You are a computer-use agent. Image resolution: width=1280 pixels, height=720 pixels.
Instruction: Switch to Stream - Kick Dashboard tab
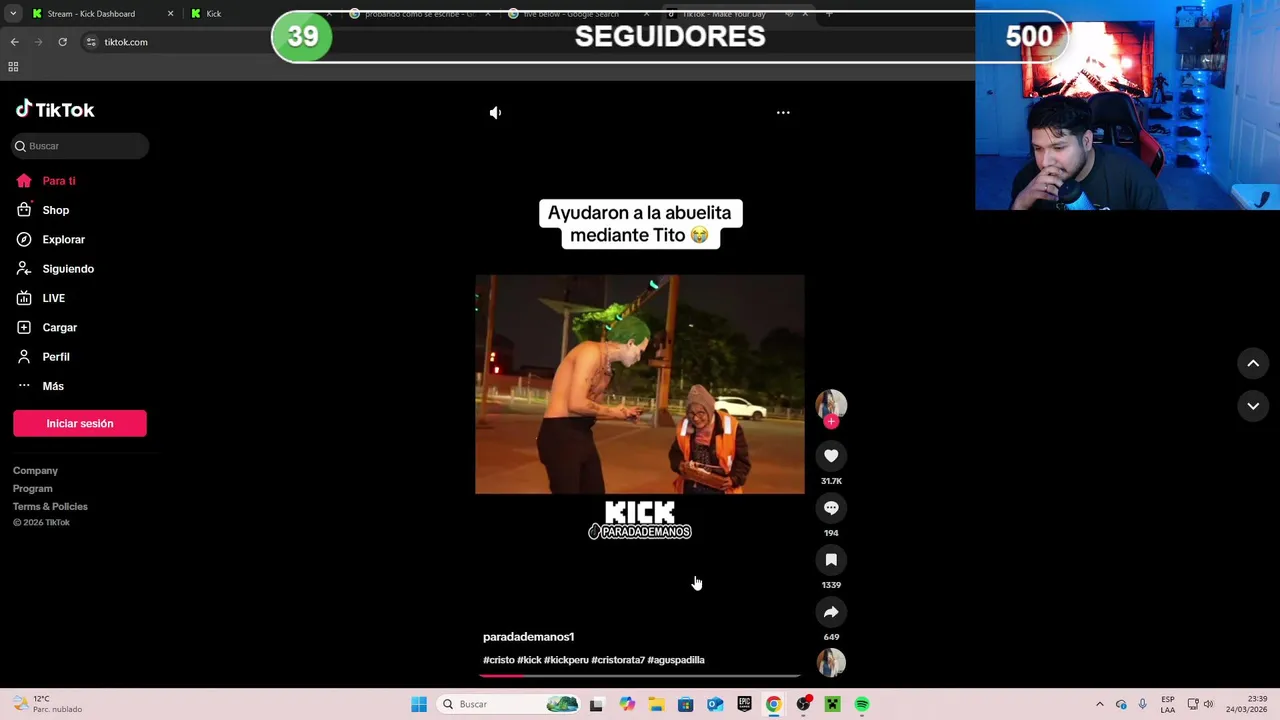[x=90, y=14]
